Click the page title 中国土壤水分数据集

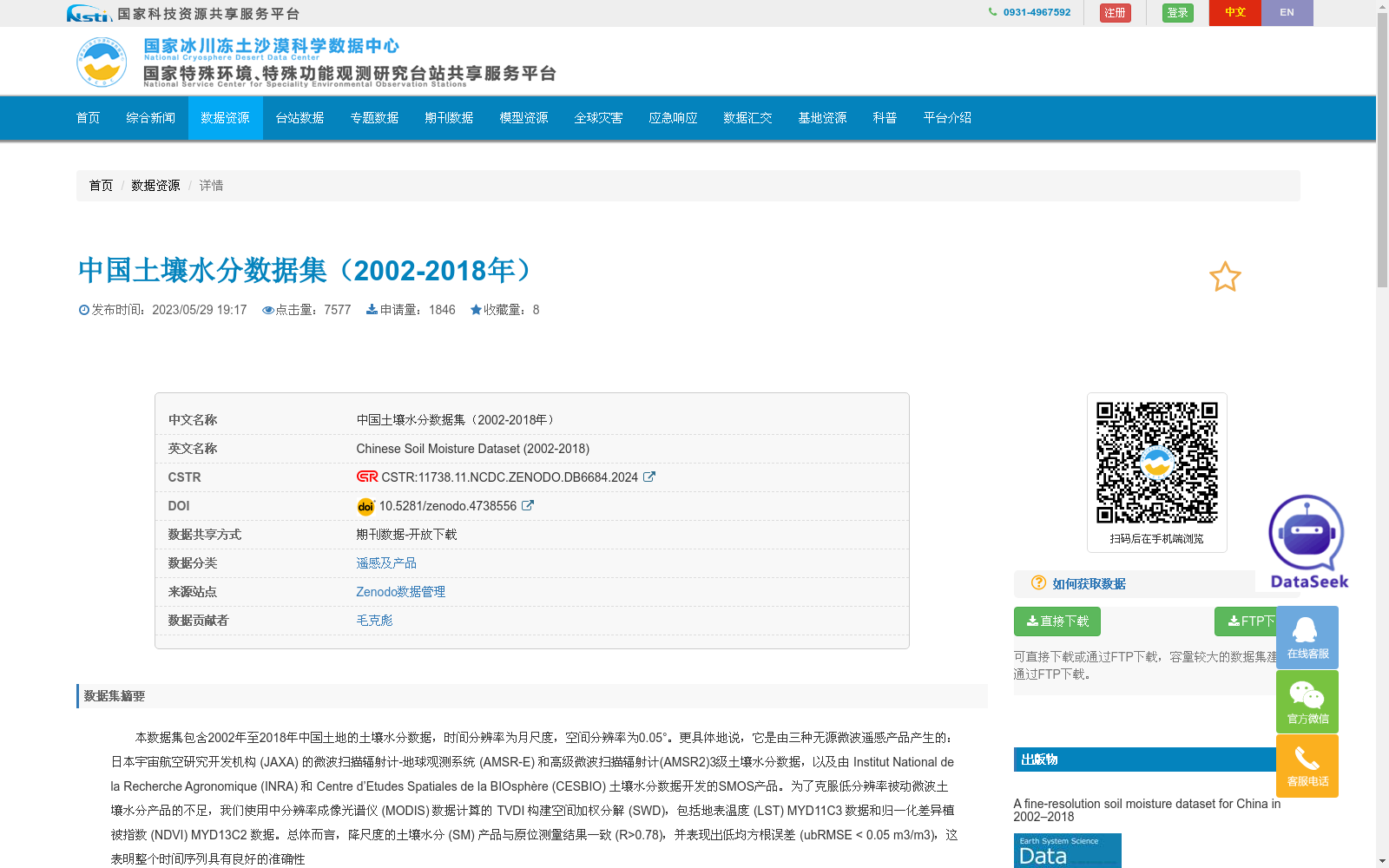306,270
